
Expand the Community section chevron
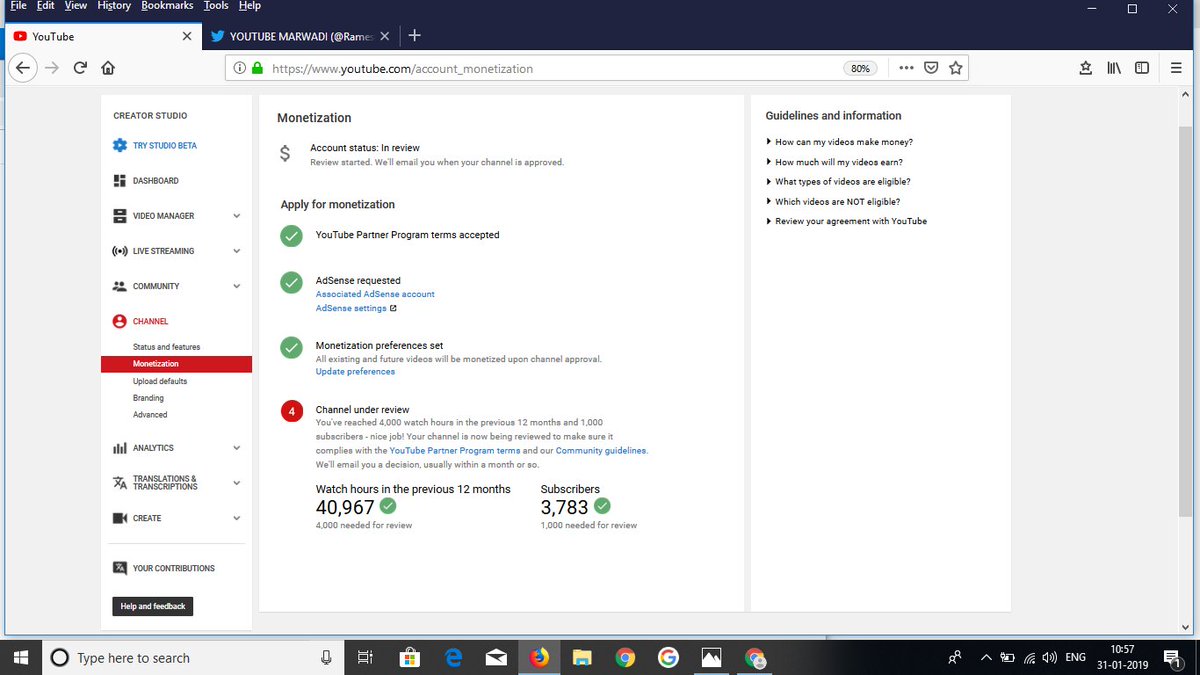[237, 286]
